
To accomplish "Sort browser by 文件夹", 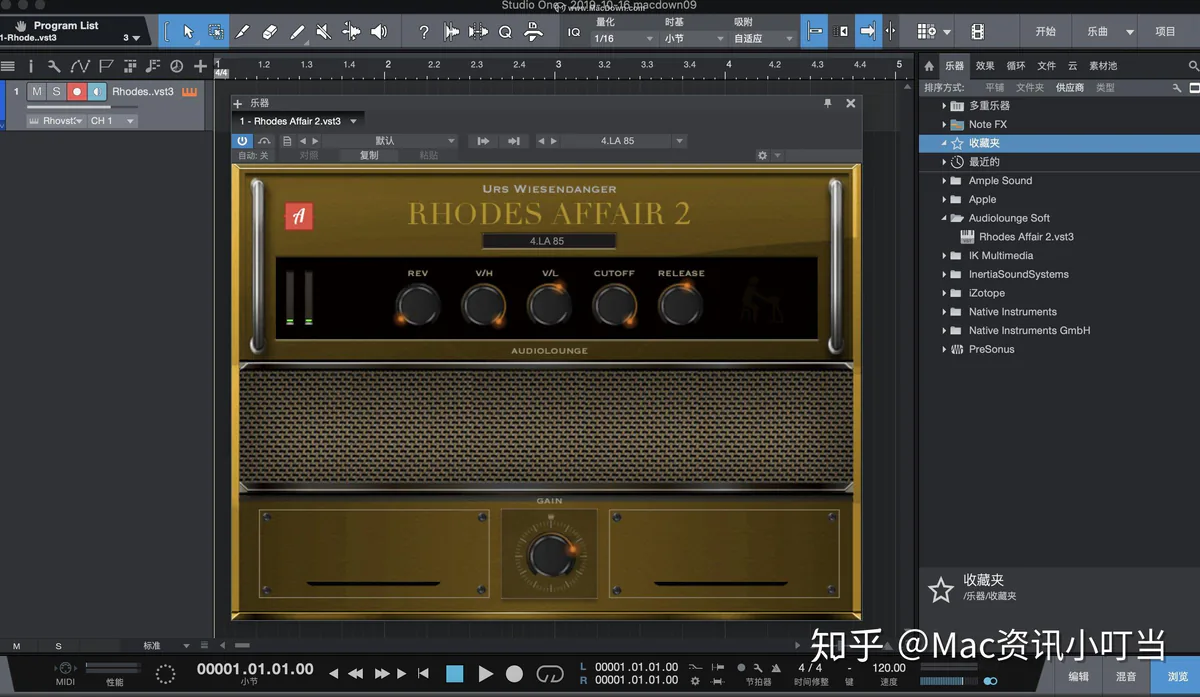I will [x=1030, y=88].
